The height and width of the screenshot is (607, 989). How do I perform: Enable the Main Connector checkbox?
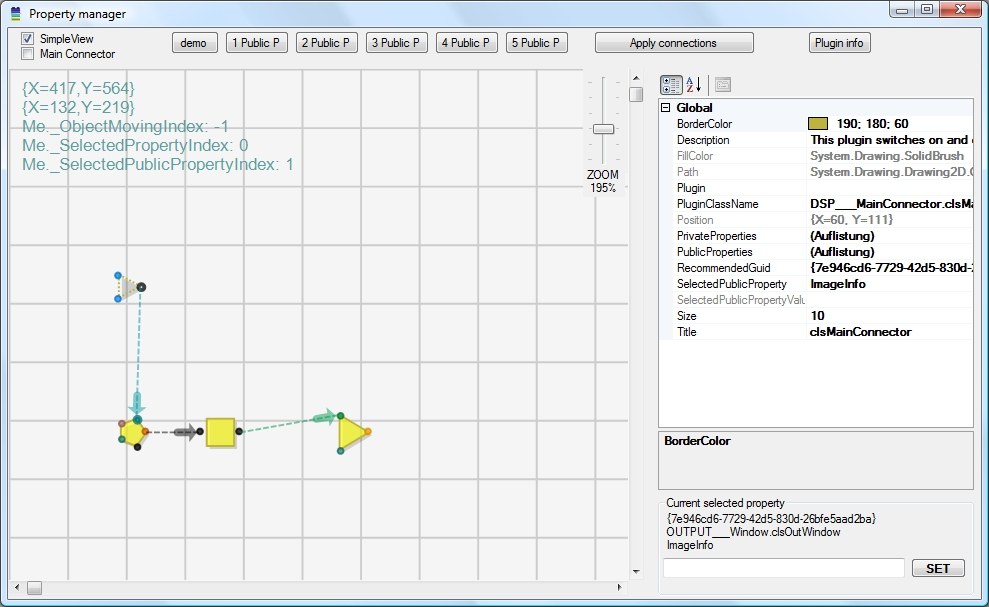28,54
